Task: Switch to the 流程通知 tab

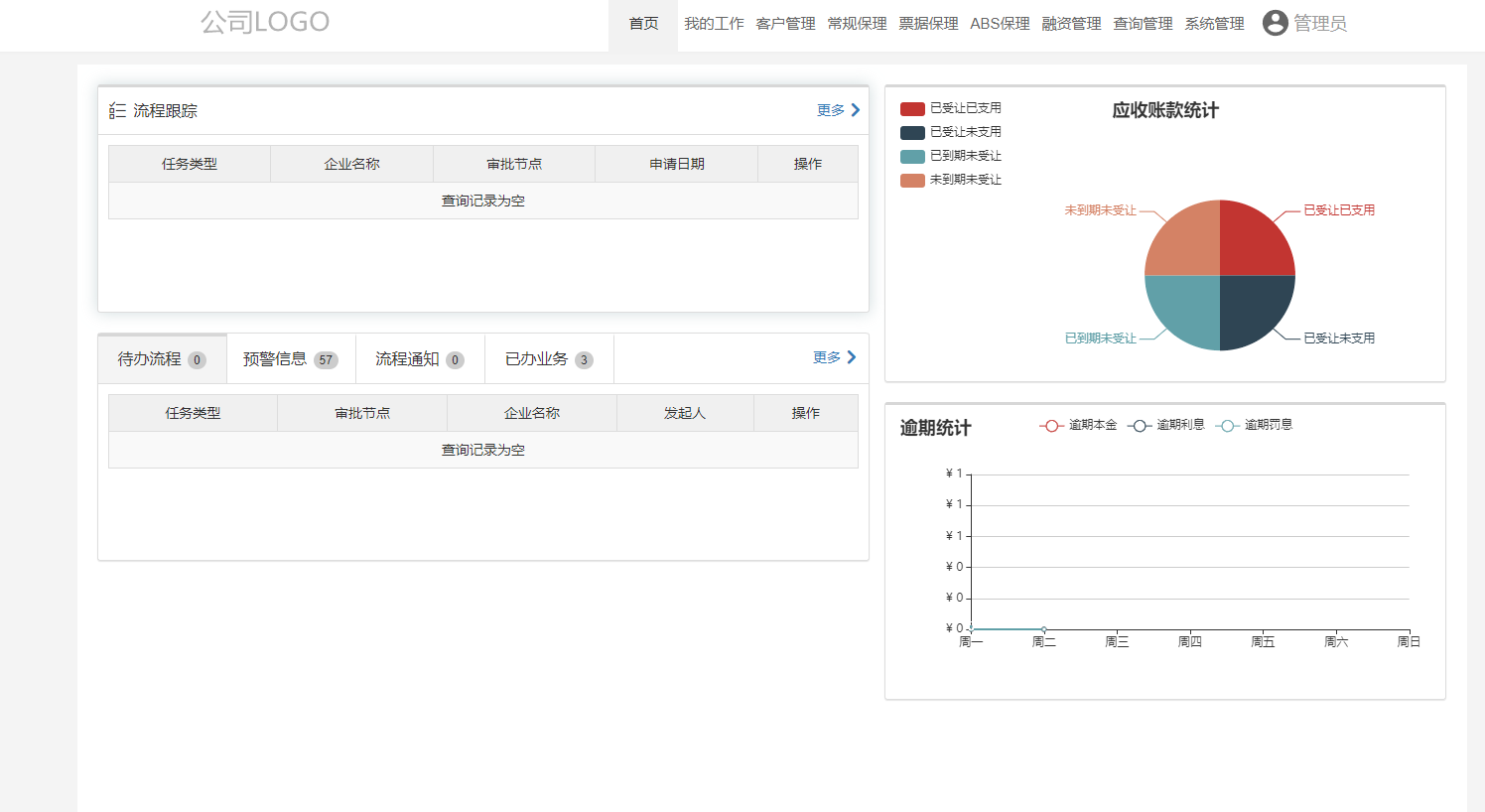Action: point(420,359)
